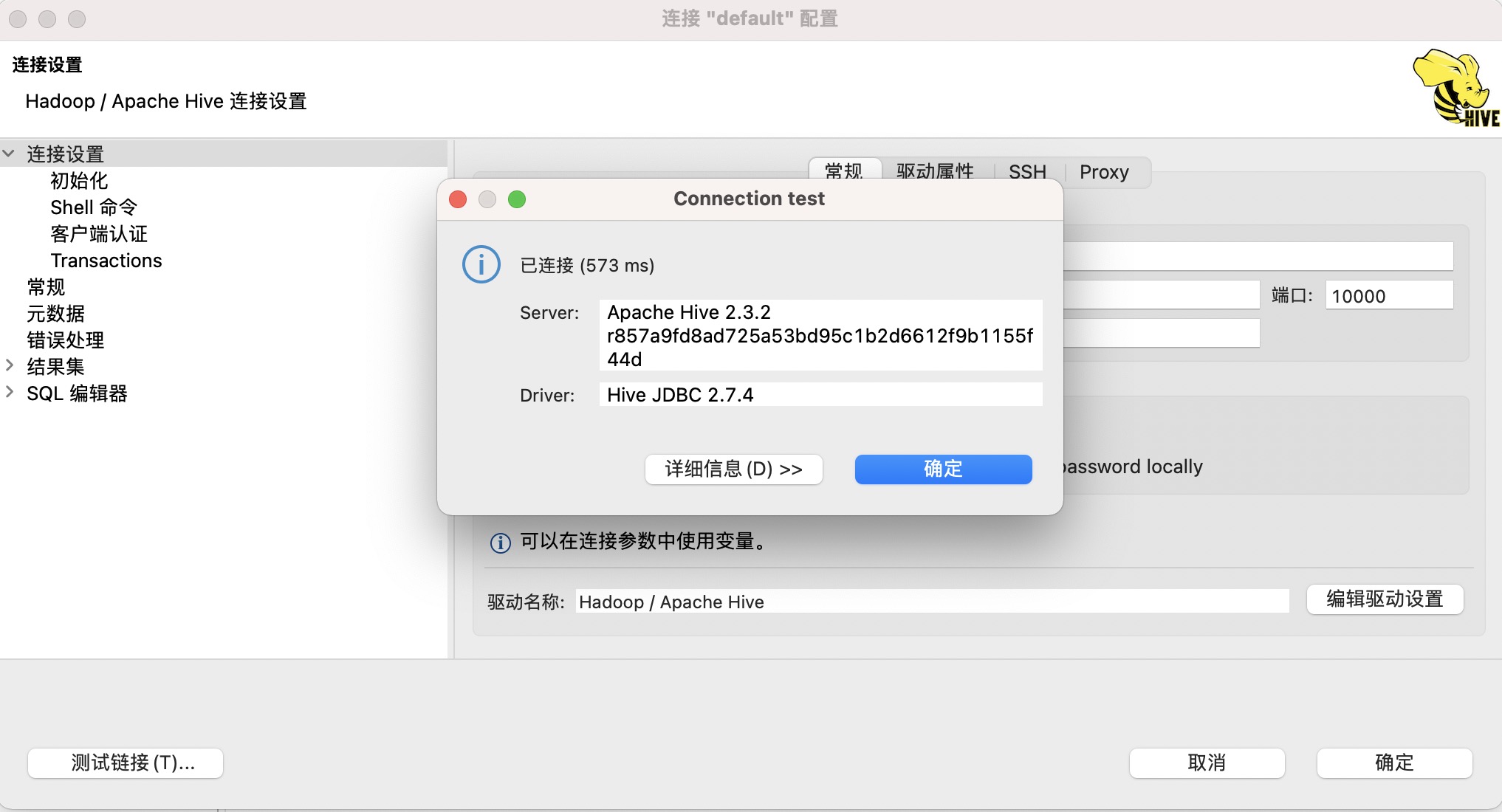Select 错误处理 in the left tree
Viewport: 1502px width, 812px height.
click(x=65, y=340)
